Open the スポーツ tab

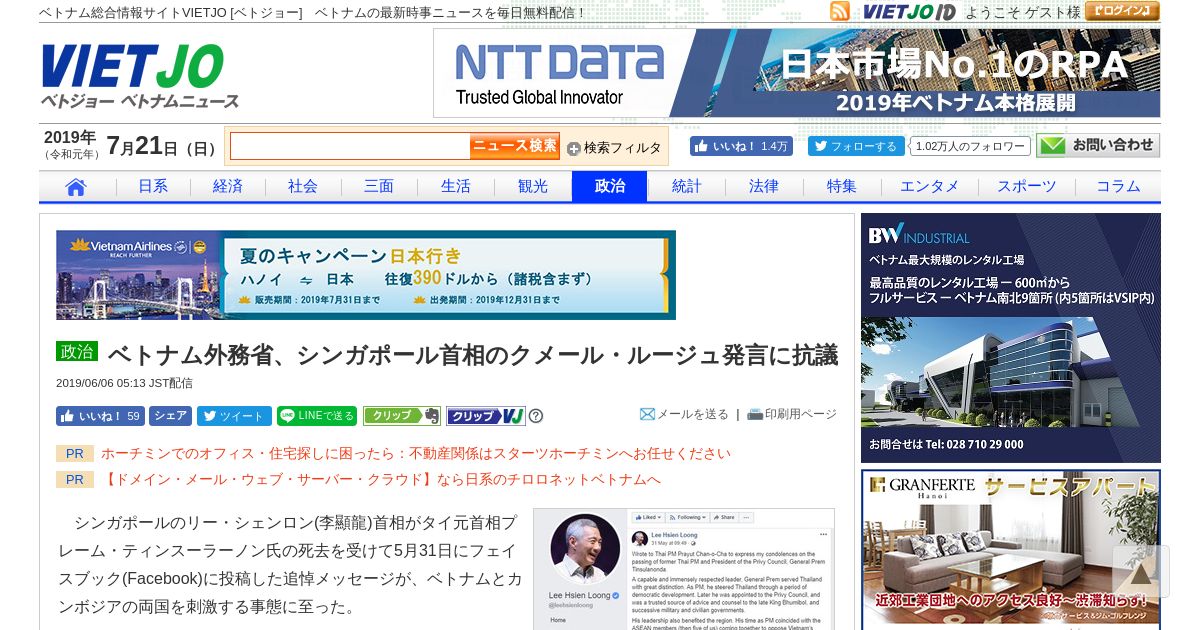[1026, 187]
